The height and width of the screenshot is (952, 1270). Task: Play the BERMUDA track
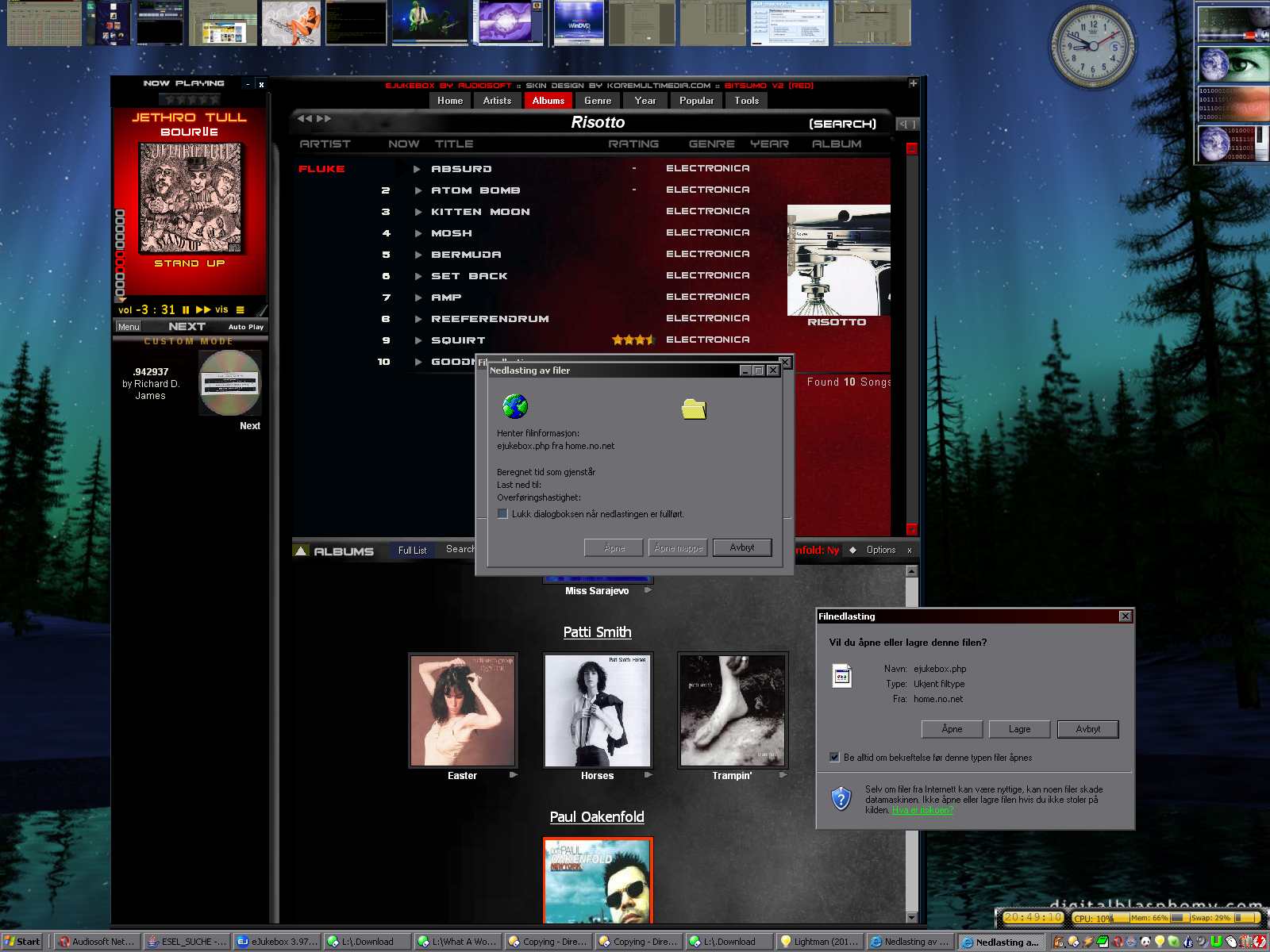point(418,255)
